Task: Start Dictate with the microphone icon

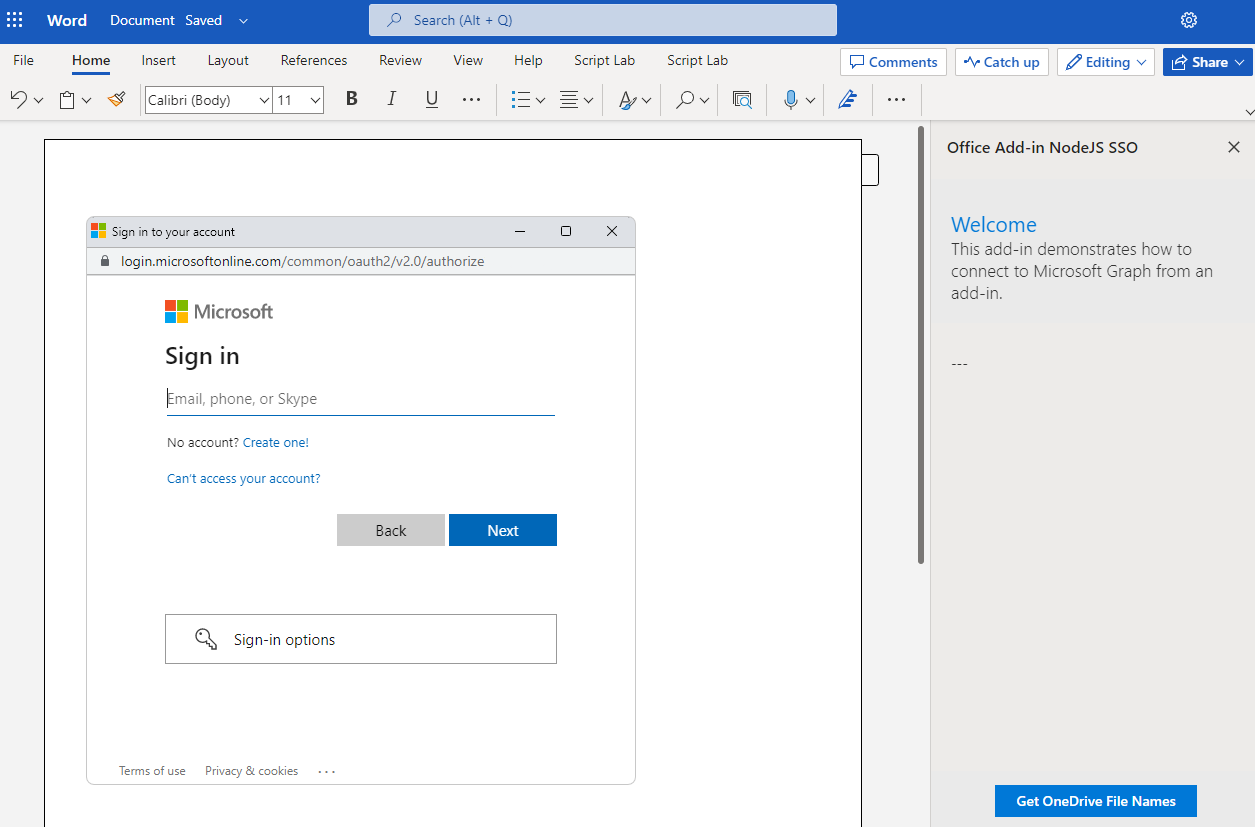Action: coord(790,99)
